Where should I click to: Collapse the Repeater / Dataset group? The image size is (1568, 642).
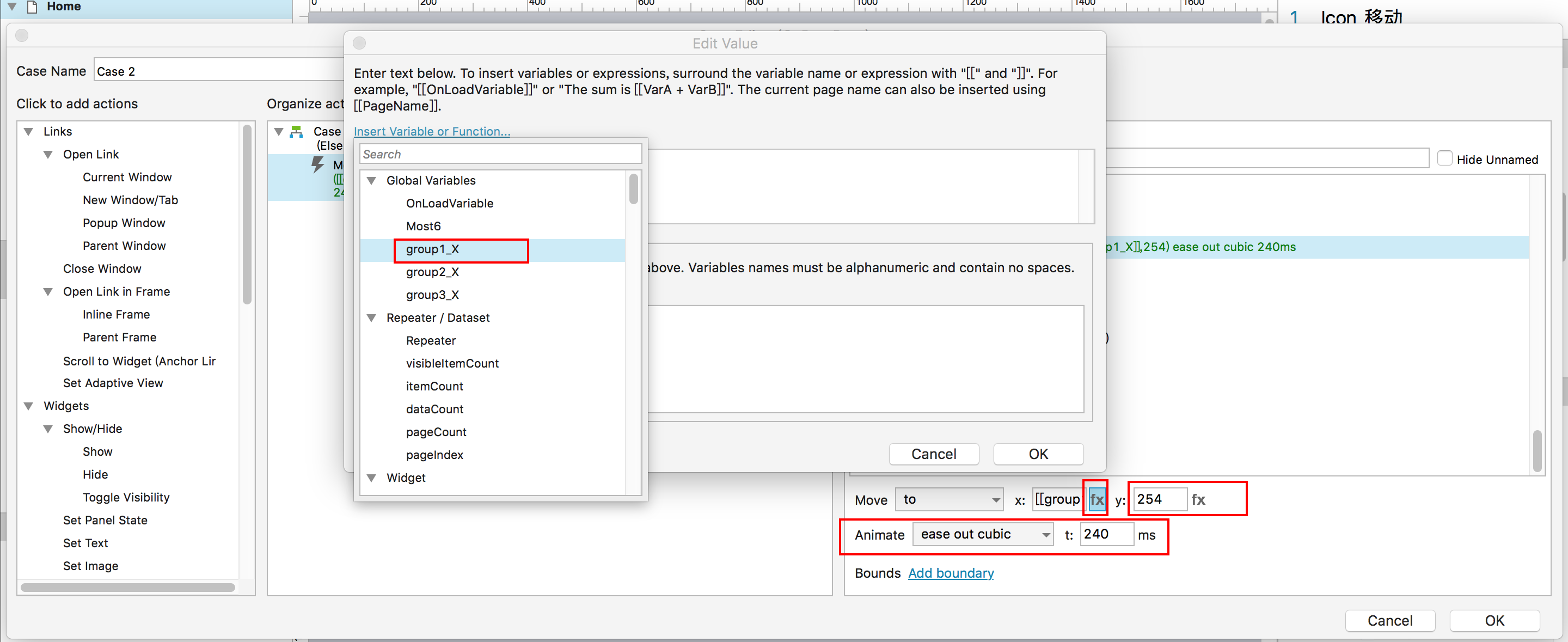point(371,317)
